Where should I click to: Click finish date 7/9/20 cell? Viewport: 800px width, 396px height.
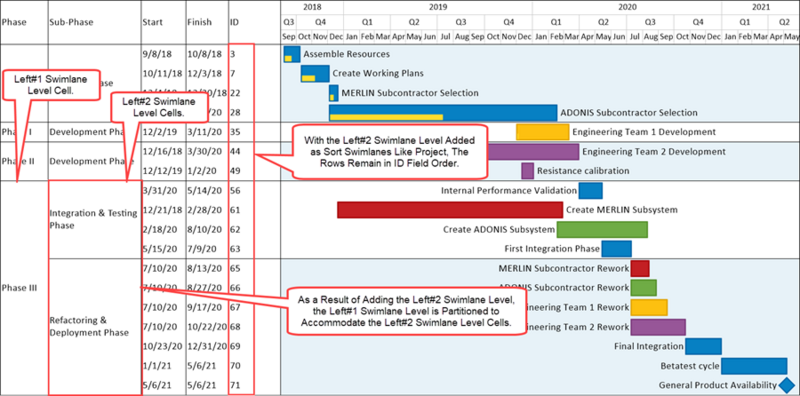coord(202,249)
